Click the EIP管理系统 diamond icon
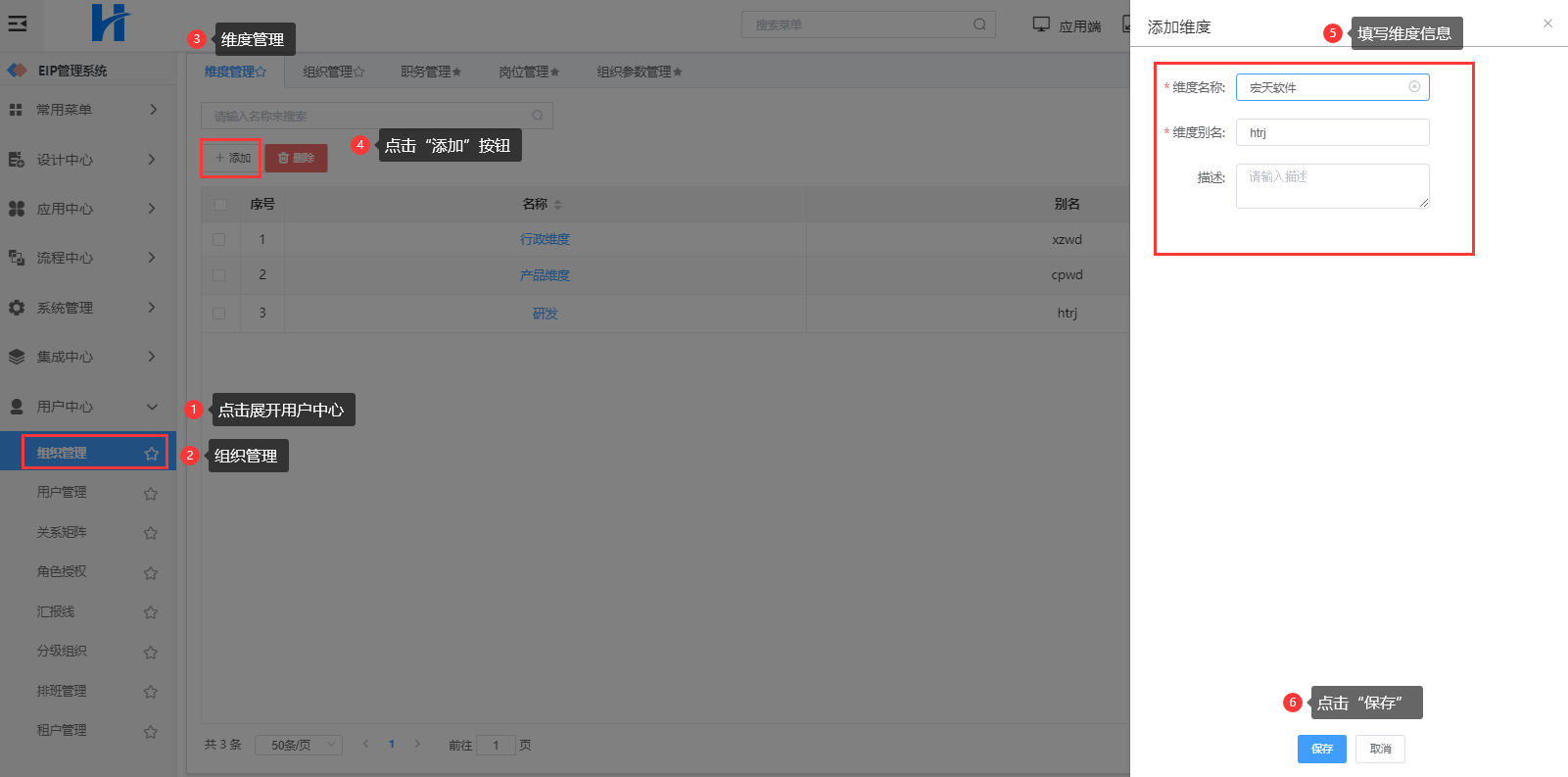1568x777 pixels. [17, 71]
